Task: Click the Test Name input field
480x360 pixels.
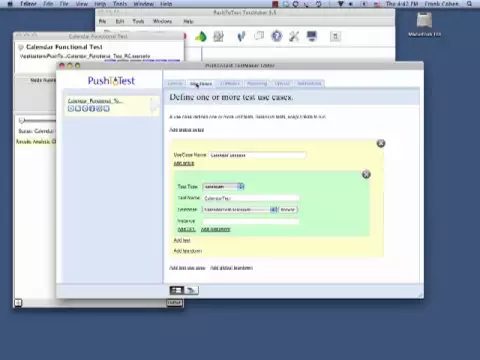Action: pos(251,198)
